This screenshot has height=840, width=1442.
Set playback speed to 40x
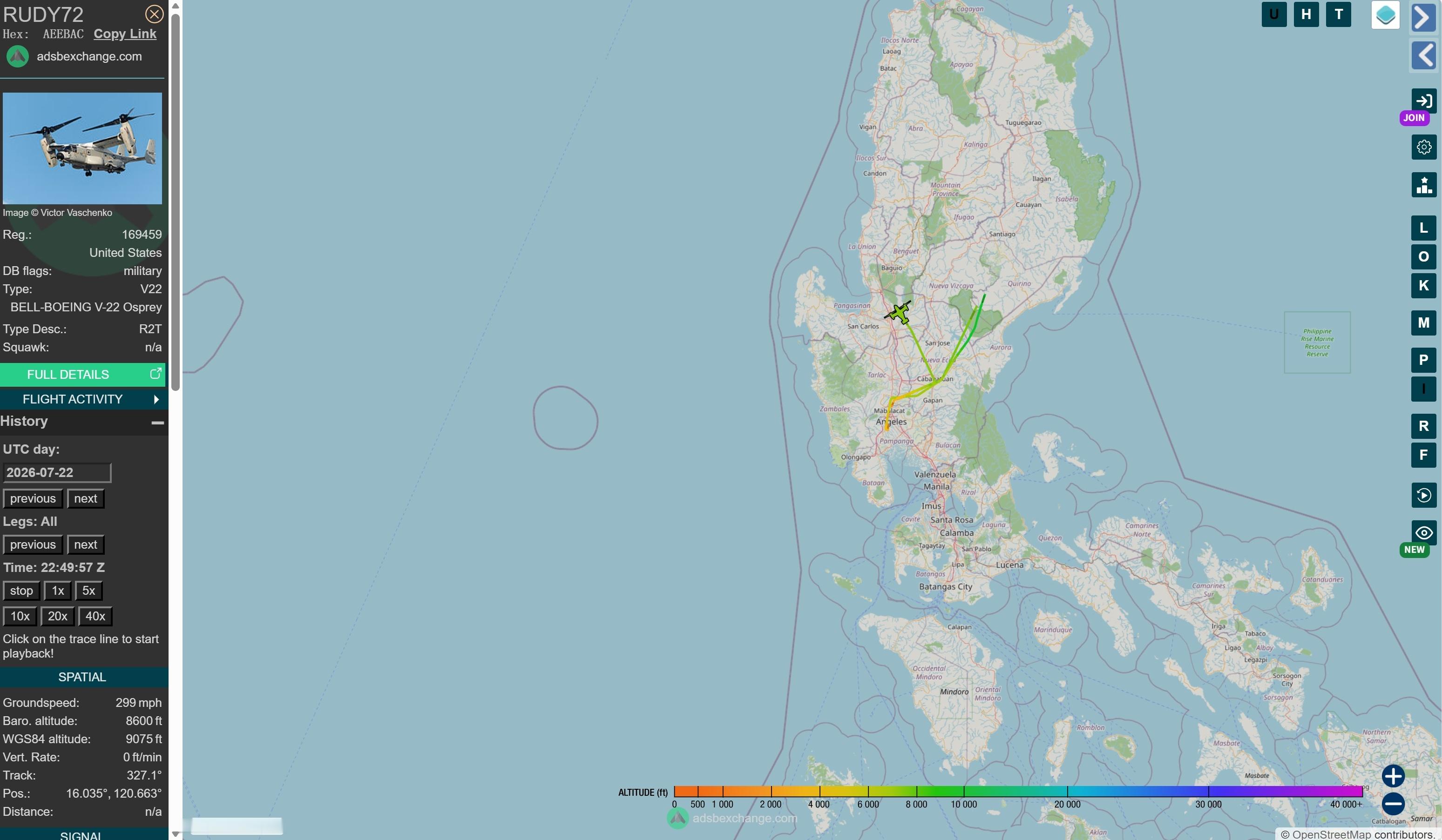pos(95,617)
